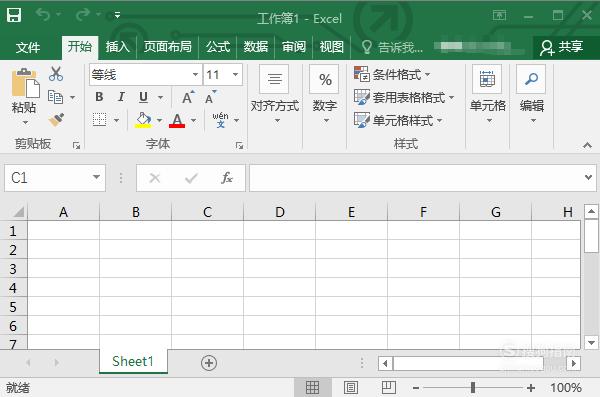The height and width of the screenshot is (397, 600).
Task: Switch to the 审阅 tab
Action: click(293, 47)
